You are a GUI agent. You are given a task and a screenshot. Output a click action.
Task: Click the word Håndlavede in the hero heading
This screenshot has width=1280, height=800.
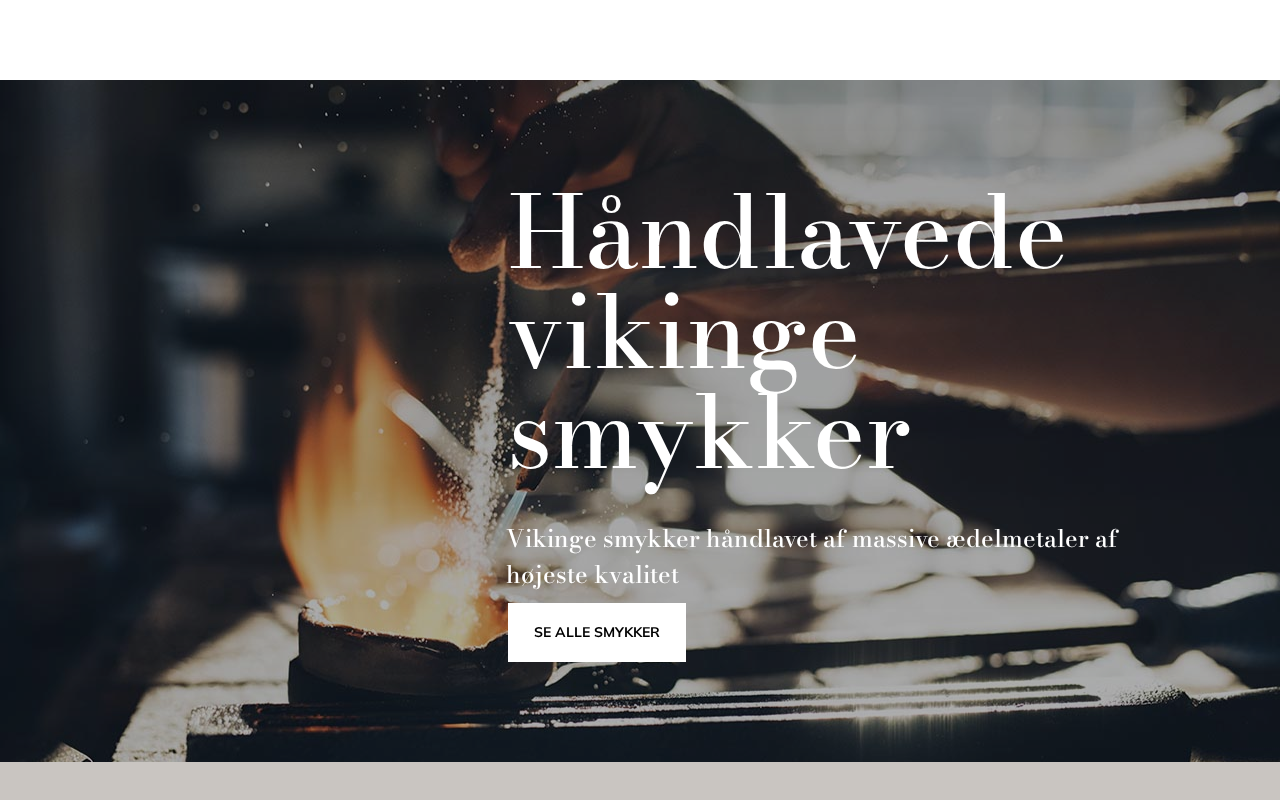[x=787, y=234]
